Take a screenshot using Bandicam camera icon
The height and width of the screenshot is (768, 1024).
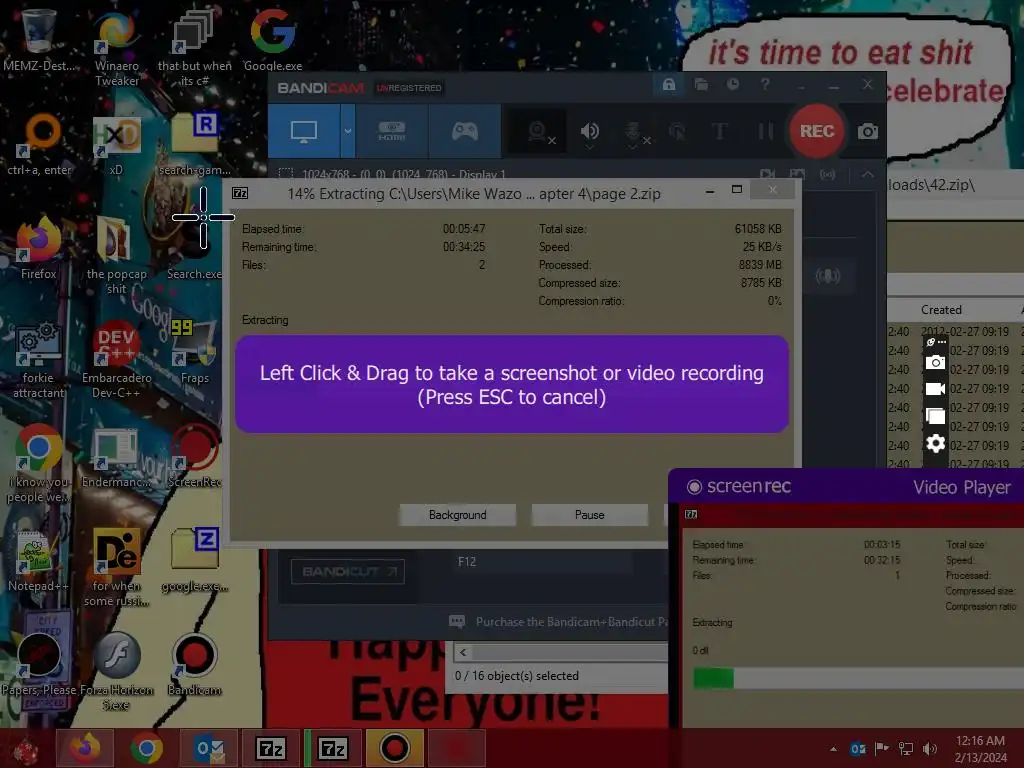tap(867, 132)
